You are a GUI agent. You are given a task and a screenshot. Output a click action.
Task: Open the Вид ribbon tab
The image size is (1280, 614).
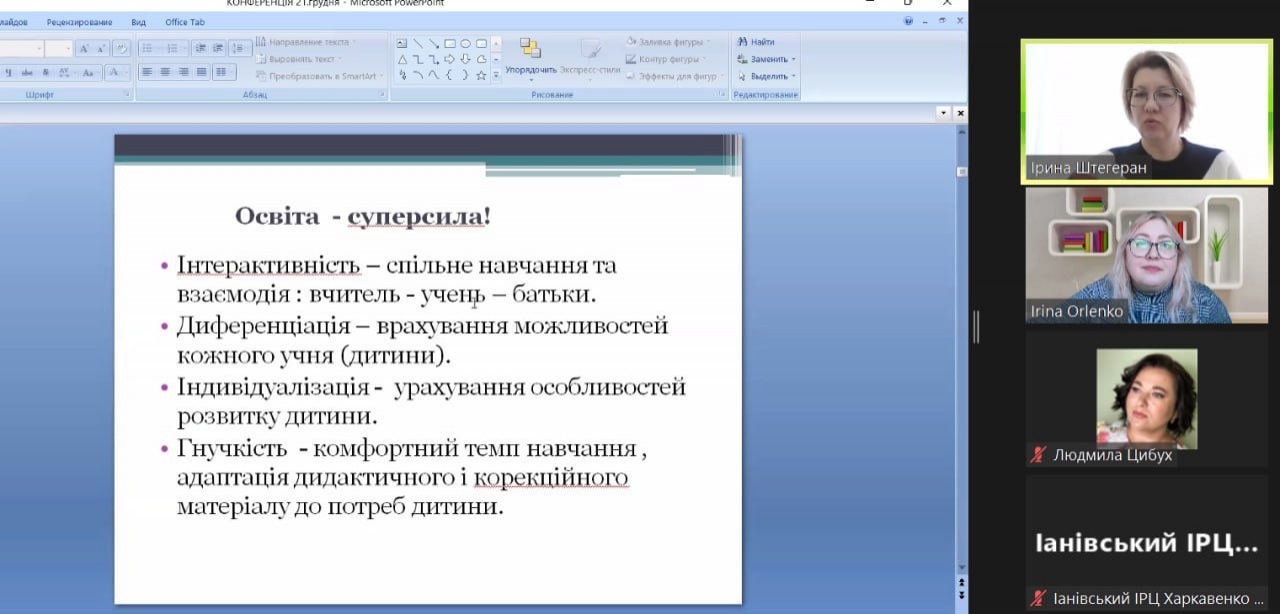pos(139,22)
